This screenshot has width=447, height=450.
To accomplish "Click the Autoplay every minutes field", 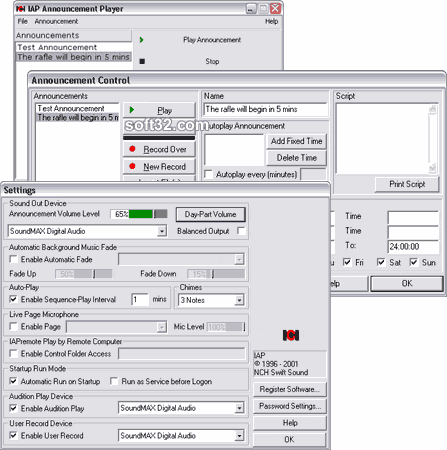I will (x=313, y=174).
